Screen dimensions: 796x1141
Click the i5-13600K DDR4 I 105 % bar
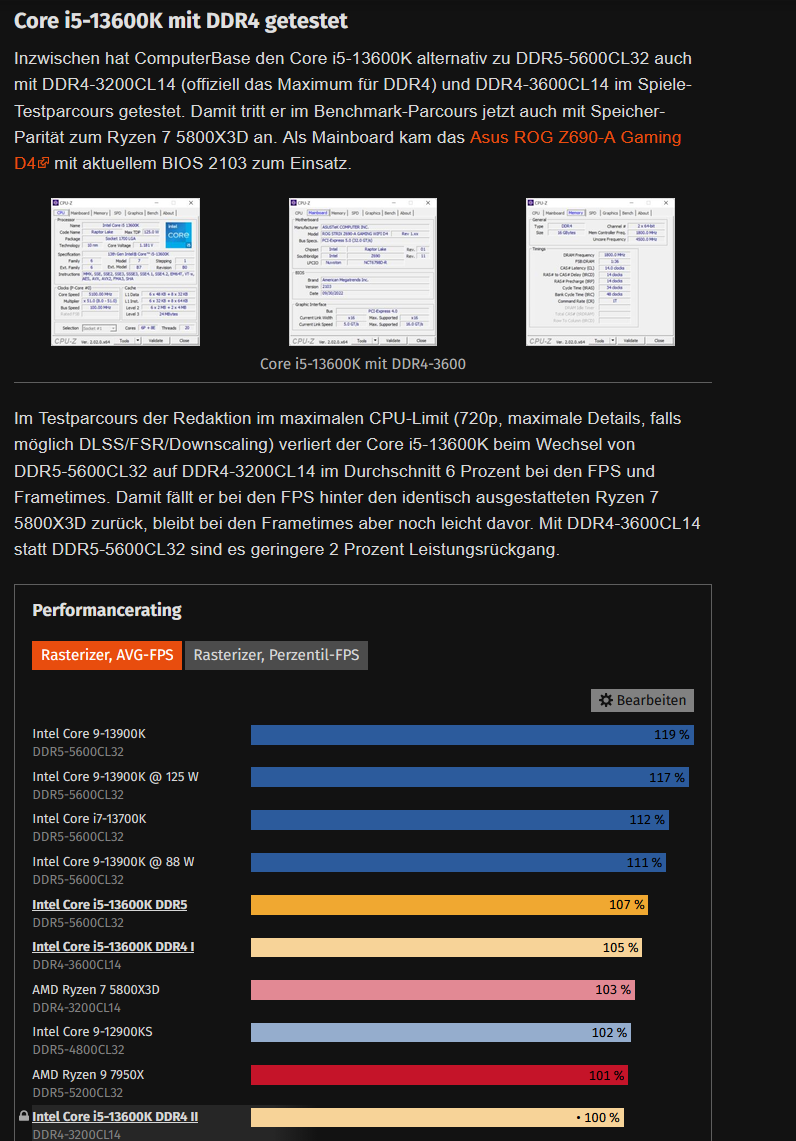click(x=447, y=947)
